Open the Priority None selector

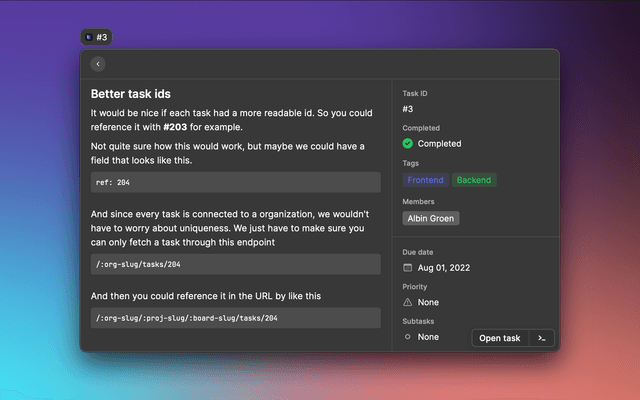point(429,301)
